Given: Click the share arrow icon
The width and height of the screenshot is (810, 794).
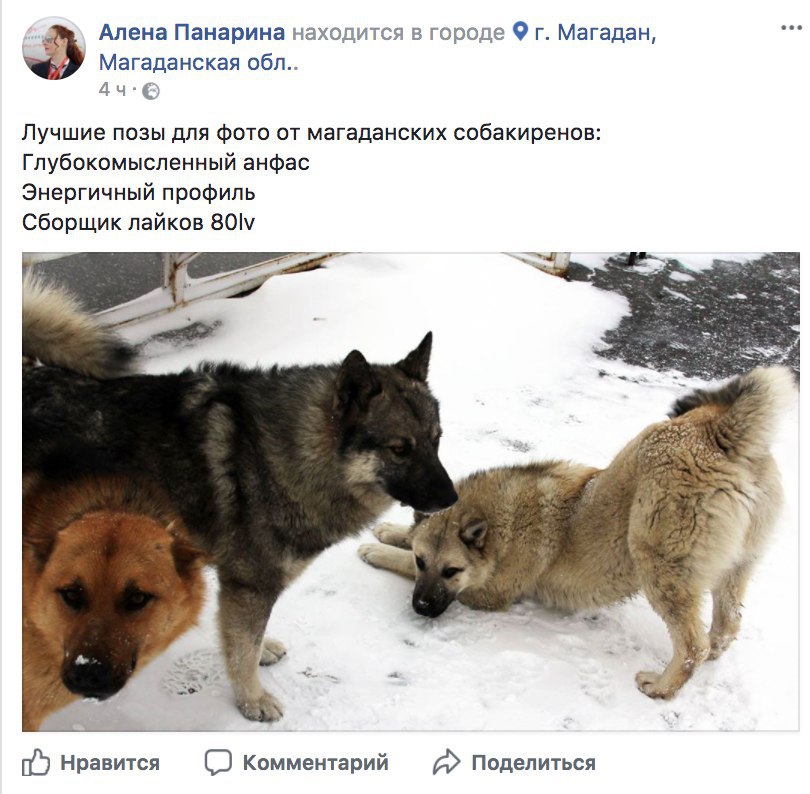Looking at the screenshot, I should [446, 762].
